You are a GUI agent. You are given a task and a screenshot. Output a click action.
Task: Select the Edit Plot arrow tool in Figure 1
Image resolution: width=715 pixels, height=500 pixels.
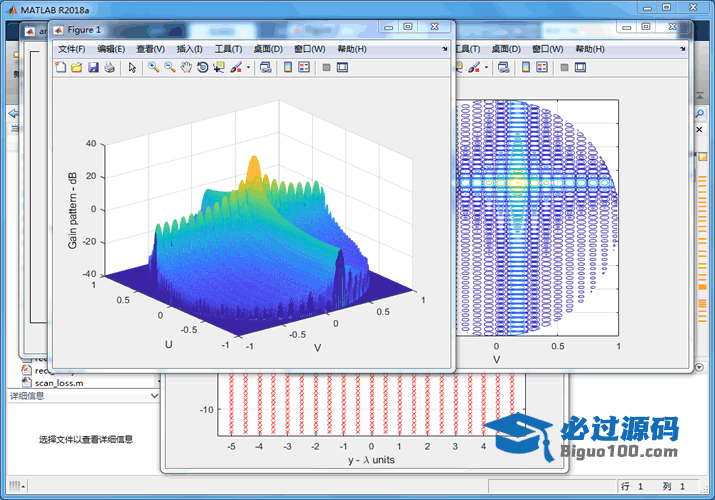pos(132,67)
